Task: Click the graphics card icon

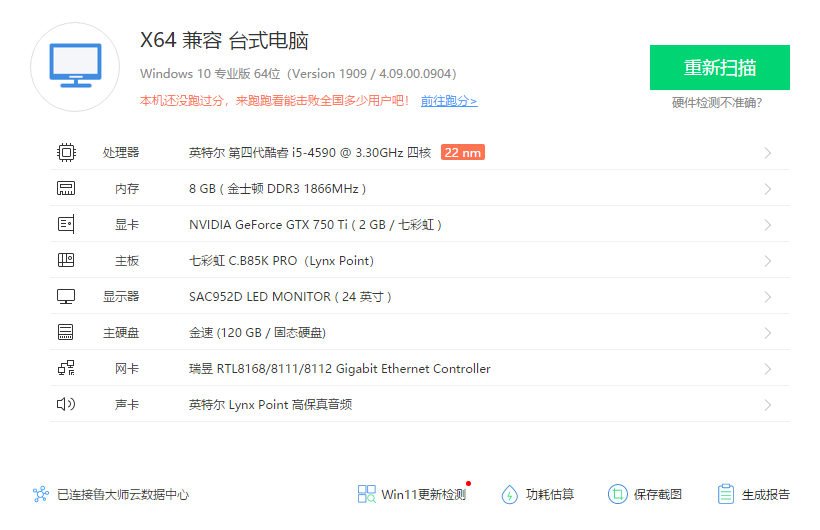Action: tap(66, 224)
